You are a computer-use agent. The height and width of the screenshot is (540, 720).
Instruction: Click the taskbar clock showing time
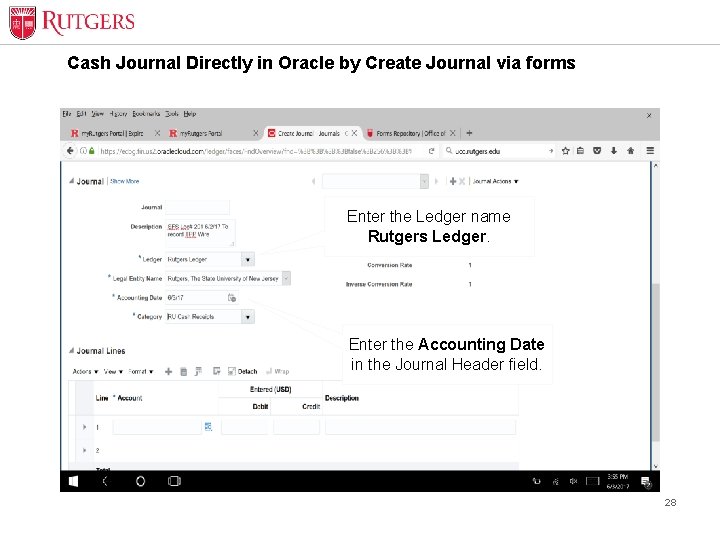coord(618,481)
